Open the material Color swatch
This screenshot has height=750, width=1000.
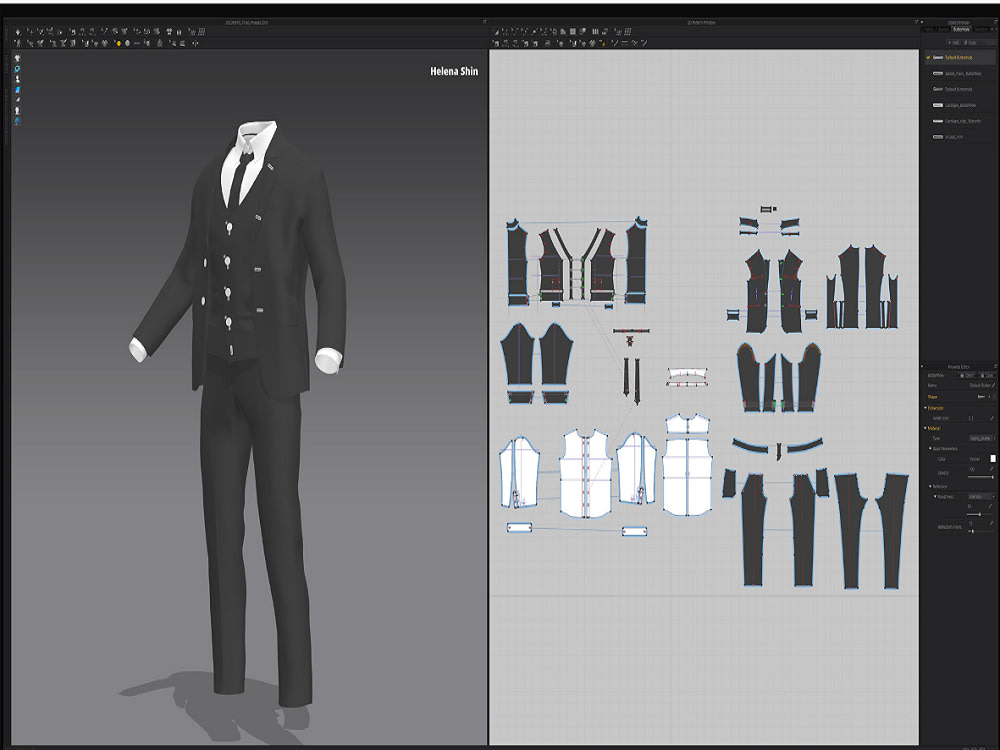[x=993, y=458]
